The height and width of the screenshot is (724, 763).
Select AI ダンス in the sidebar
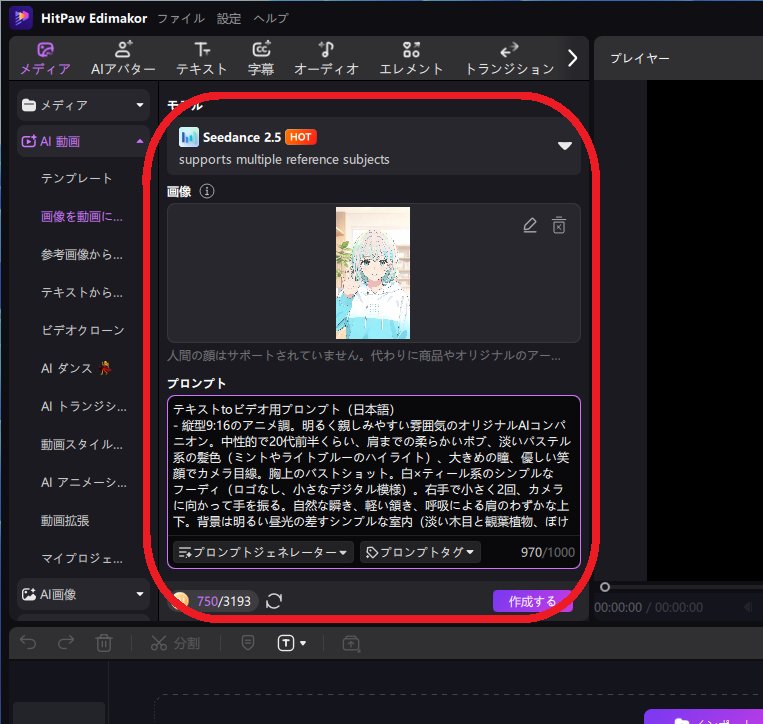click(76, 368)
